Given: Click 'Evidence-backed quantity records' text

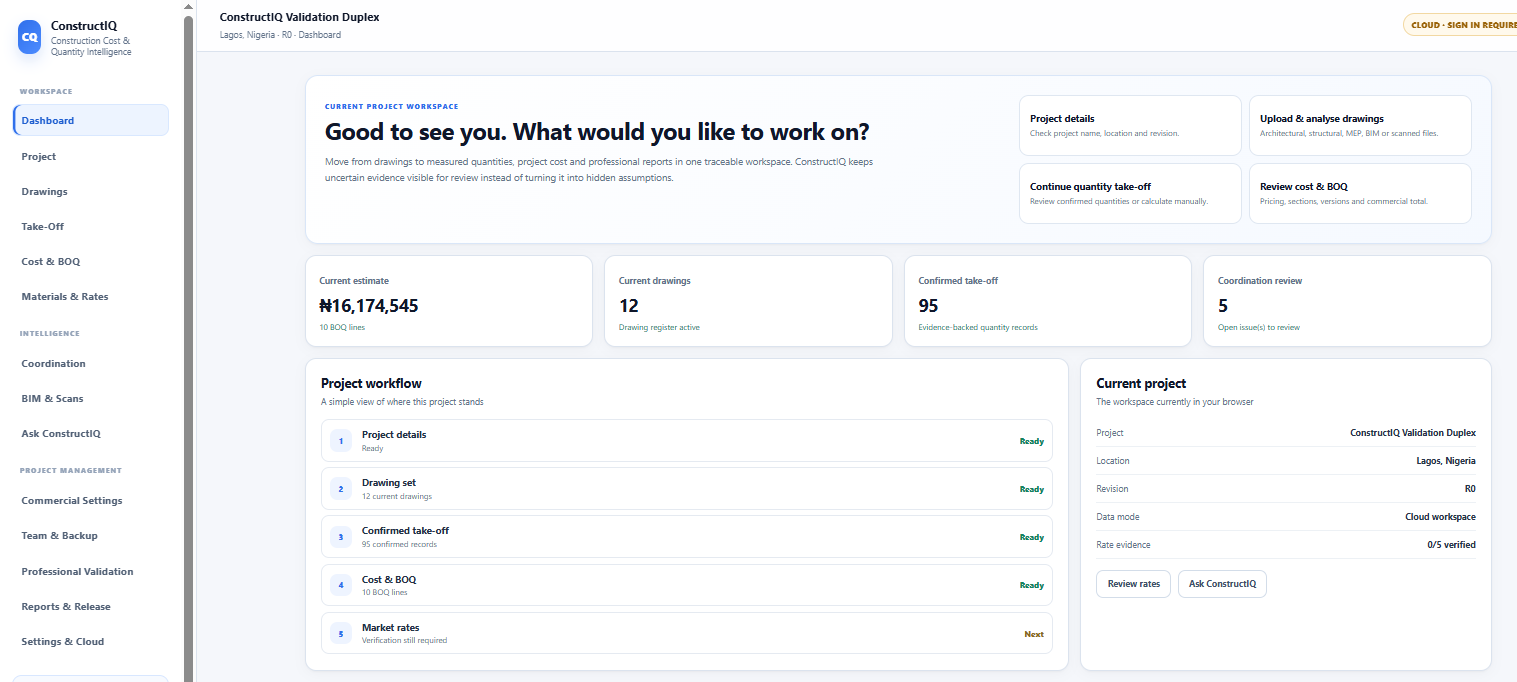Looking at the screenshot, I should click(978, 327).
